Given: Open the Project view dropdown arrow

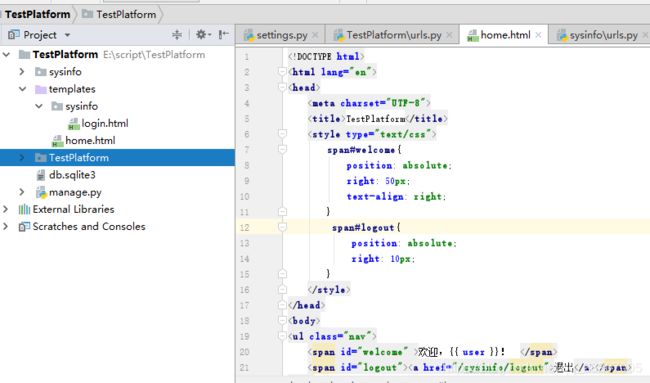Looking at the screenshot, I should (x=67, y=35).
